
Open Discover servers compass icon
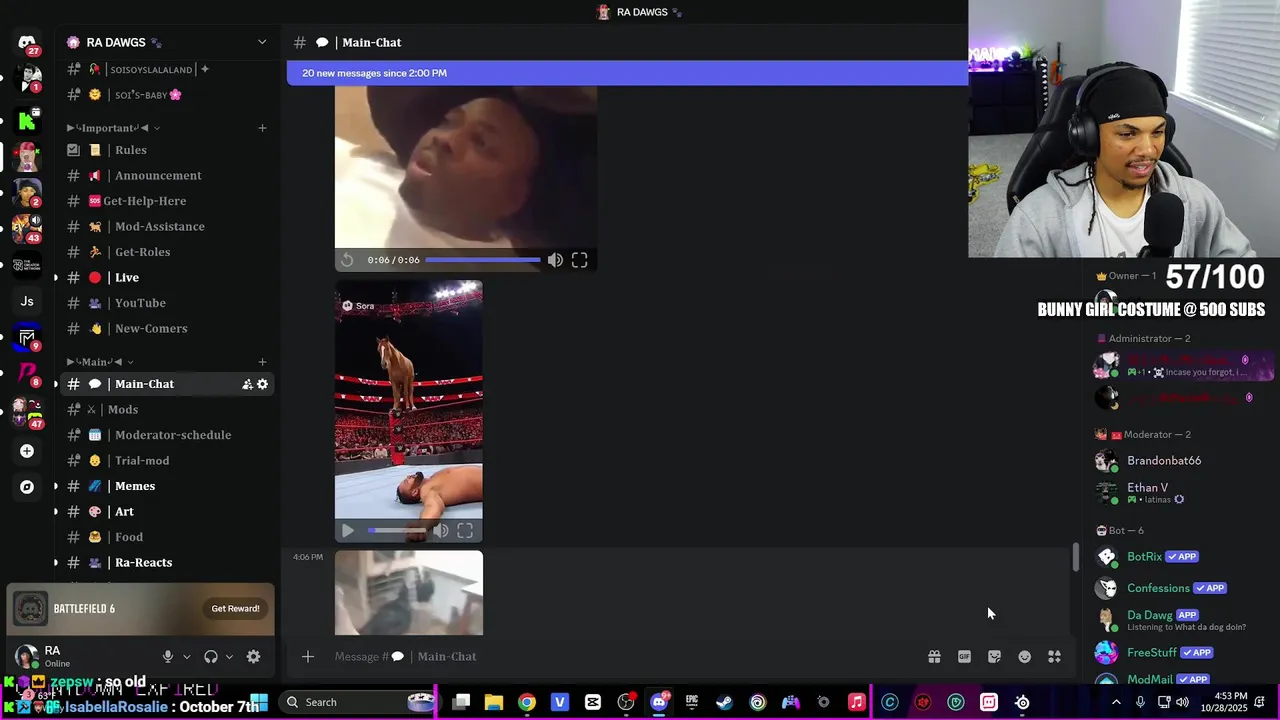(x=27, y=487)
